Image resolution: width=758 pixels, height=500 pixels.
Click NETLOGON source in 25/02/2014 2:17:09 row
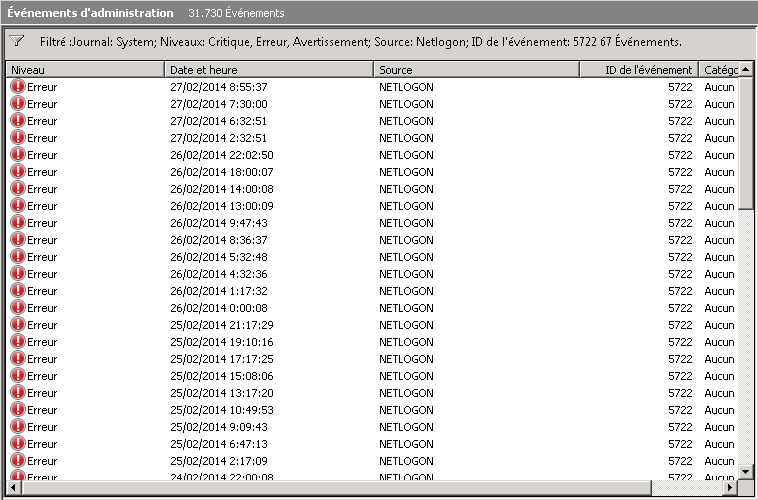[x=406, y=461]
